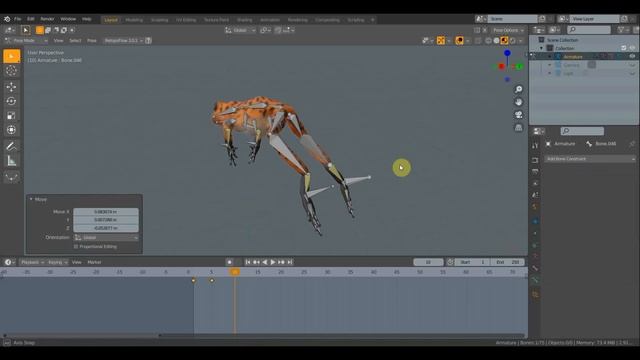Open the Render properties tab icon
Viewport: 640px width, 360px height.
pos(535,160)
